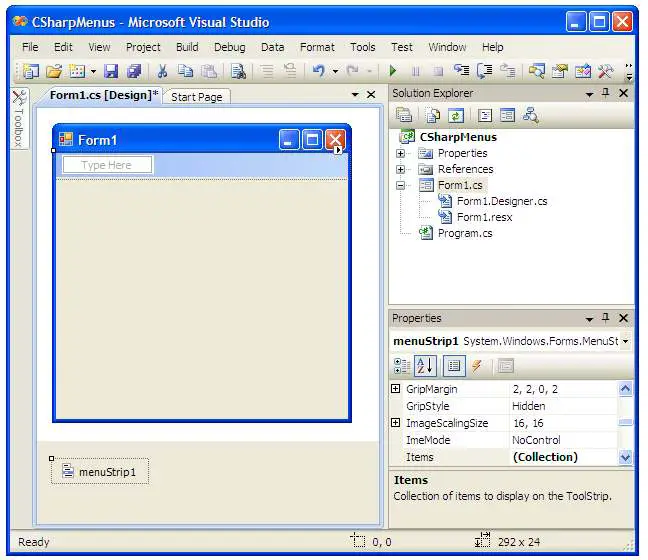This screenshot has height=560, width=648.
Task: Toggle Categorized view in Properties
Action: point(403,366)
